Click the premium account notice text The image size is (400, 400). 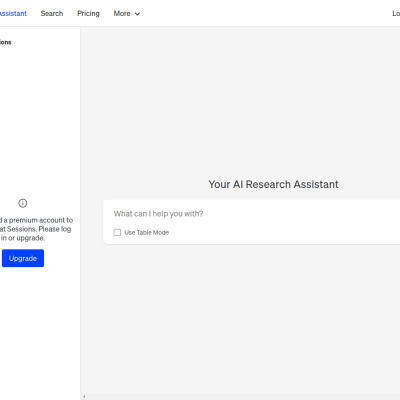36,229
